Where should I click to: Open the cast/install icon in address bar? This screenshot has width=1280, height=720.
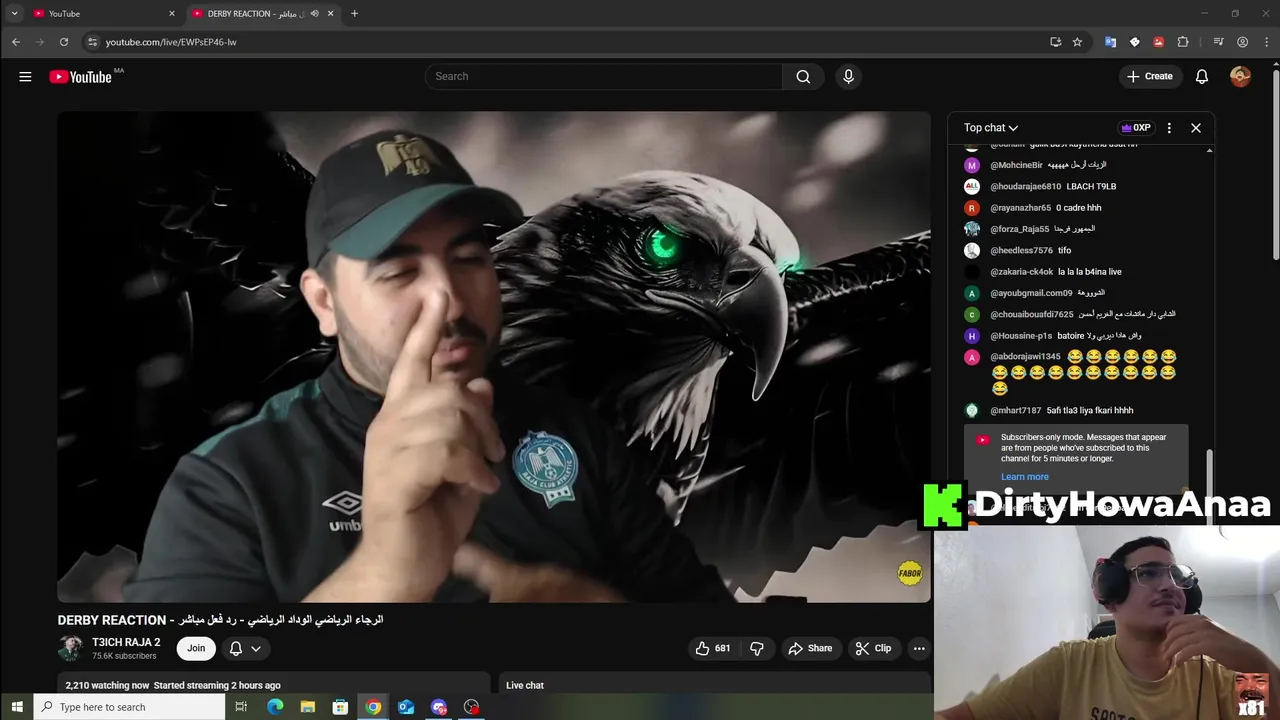pos(1055,42)
